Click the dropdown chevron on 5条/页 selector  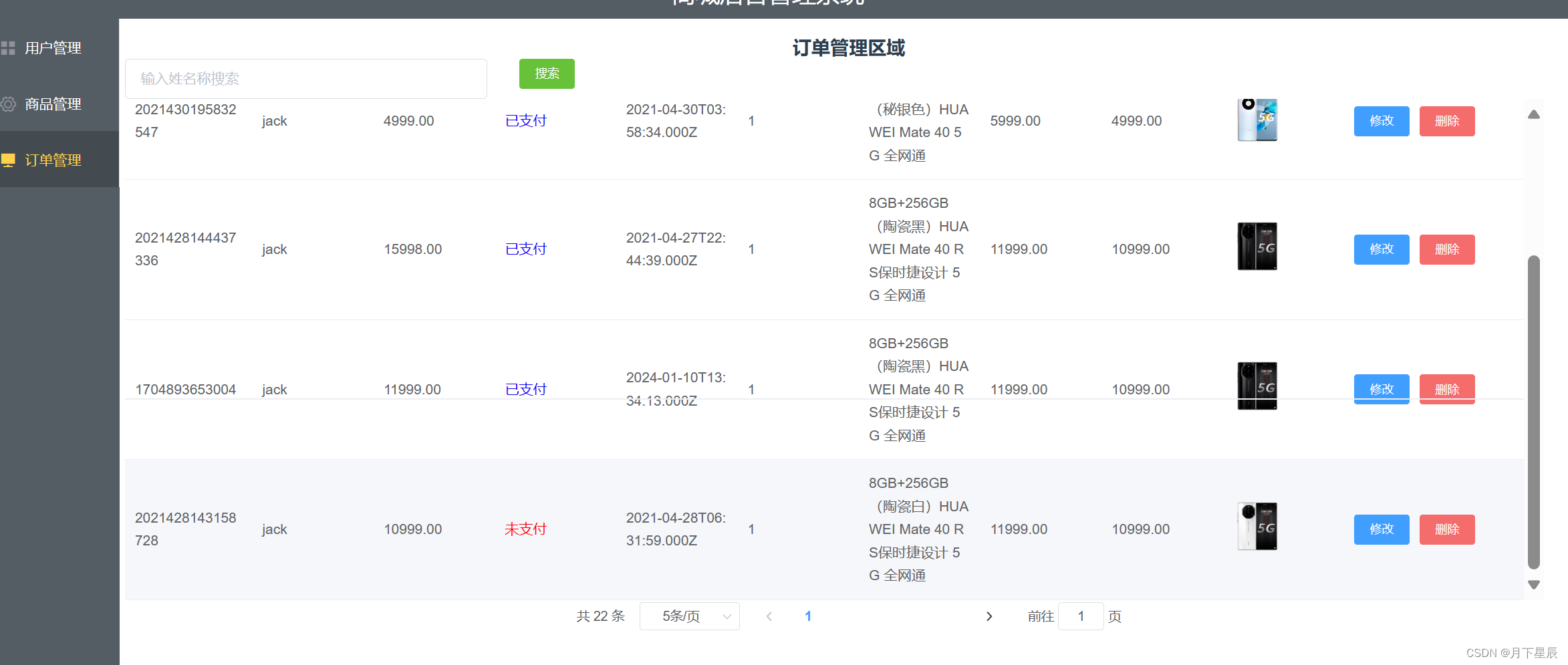coord(727,616)
